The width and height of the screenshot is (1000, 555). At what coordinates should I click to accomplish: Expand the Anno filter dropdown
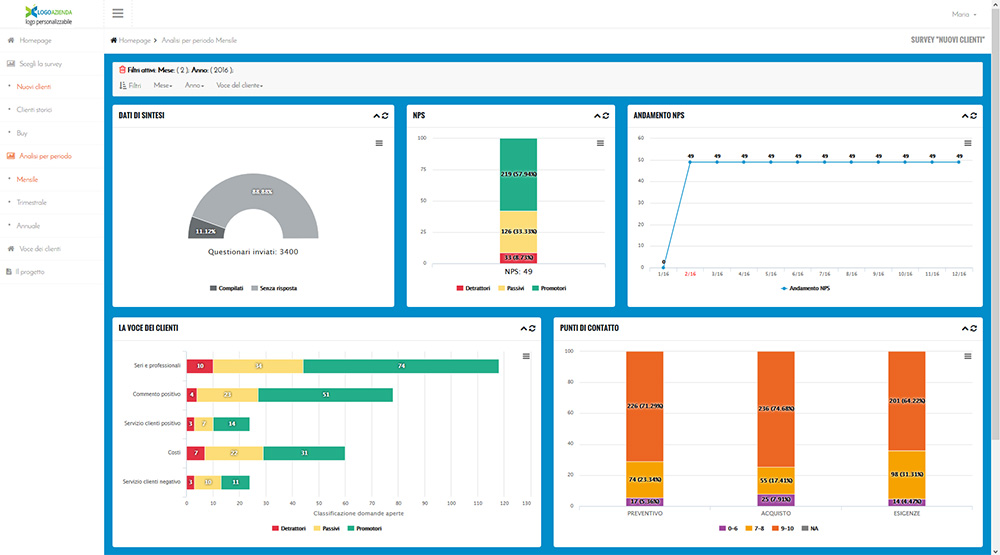tap(194, 86)
